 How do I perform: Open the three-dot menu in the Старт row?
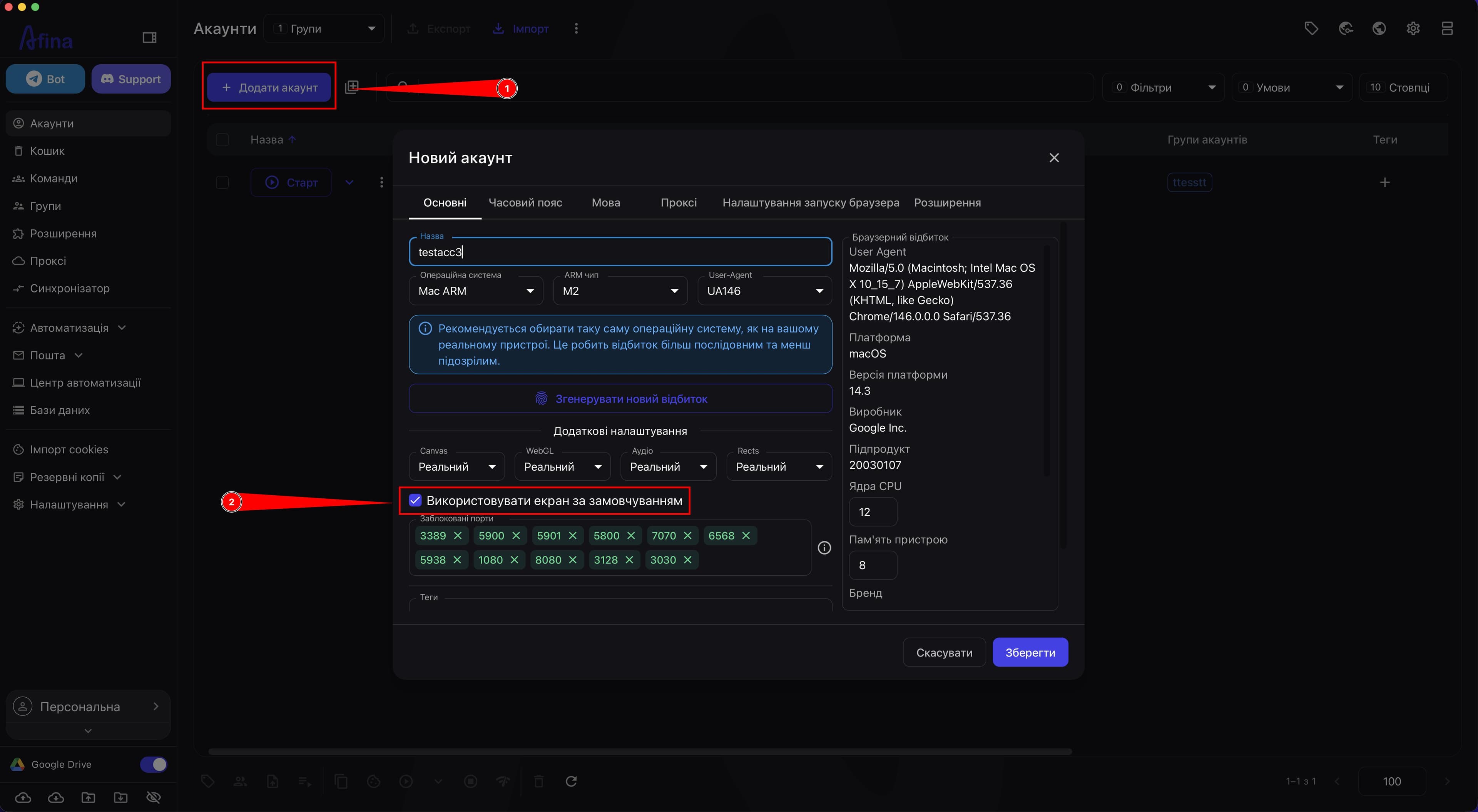click(381, 182)
